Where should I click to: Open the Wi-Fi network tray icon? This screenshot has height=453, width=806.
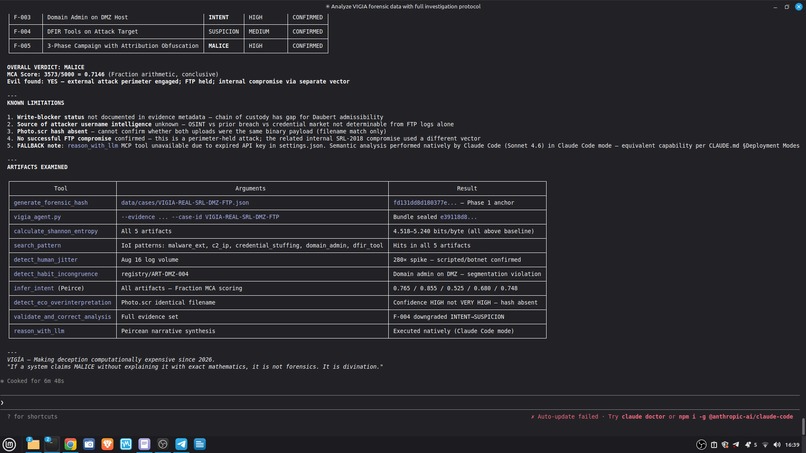point(765,445)
